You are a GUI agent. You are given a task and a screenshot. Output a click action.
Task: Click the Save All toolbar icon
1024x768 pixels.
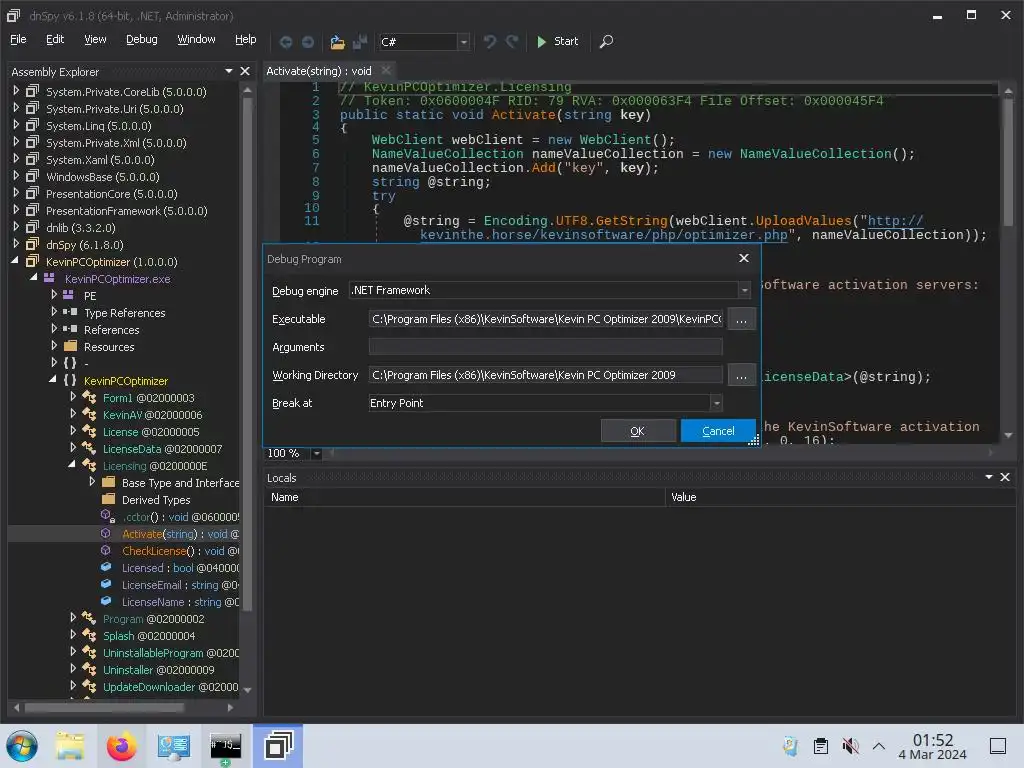pyautogui.click(x=360, y=42)
